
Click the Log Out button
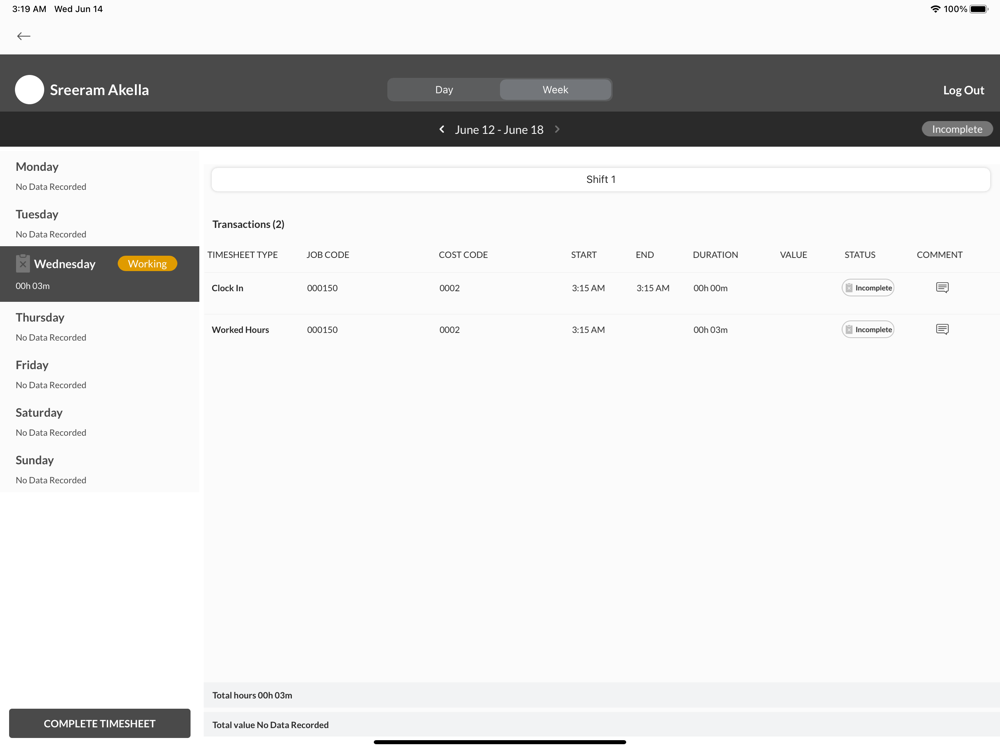963,90
